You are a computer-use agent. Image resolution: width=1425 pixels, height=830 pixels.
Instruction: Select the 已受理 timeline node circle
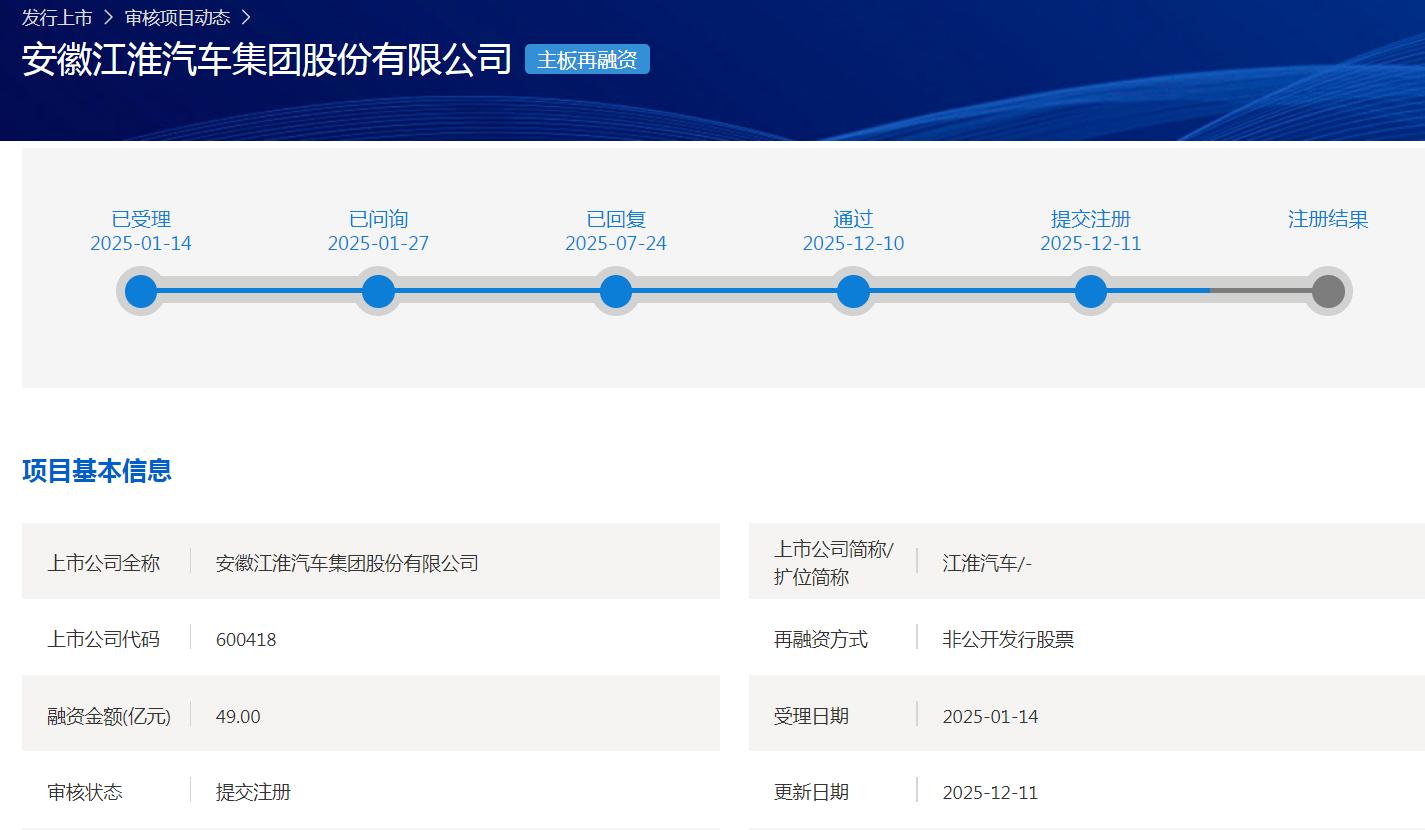point(141,291)
